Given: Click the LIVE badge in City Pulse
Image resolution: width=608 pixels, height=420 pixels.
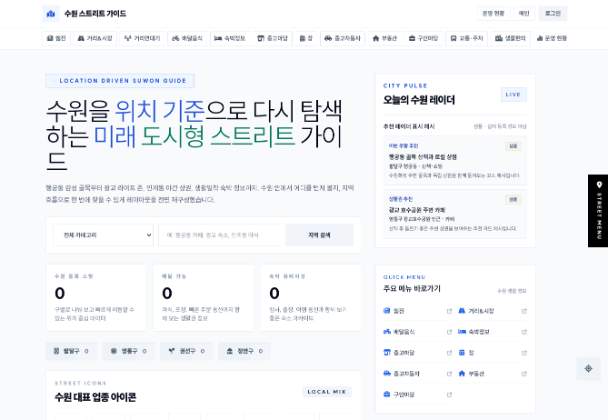Looking at the screenshot, I should [x=513, y=94].
